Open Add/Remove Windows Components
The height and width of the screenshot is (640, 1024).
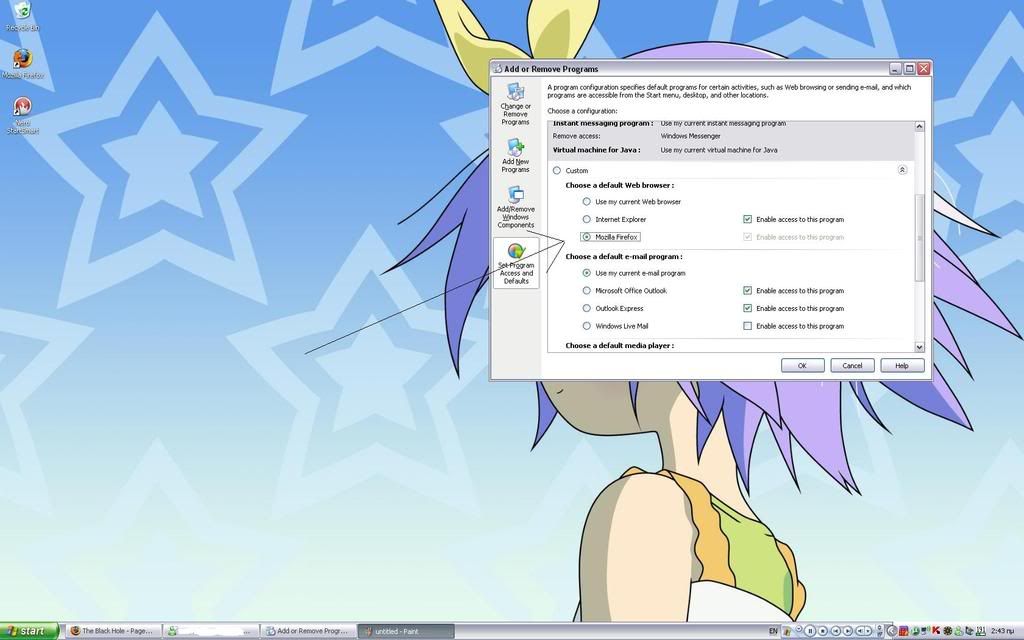tap(515, 208)
